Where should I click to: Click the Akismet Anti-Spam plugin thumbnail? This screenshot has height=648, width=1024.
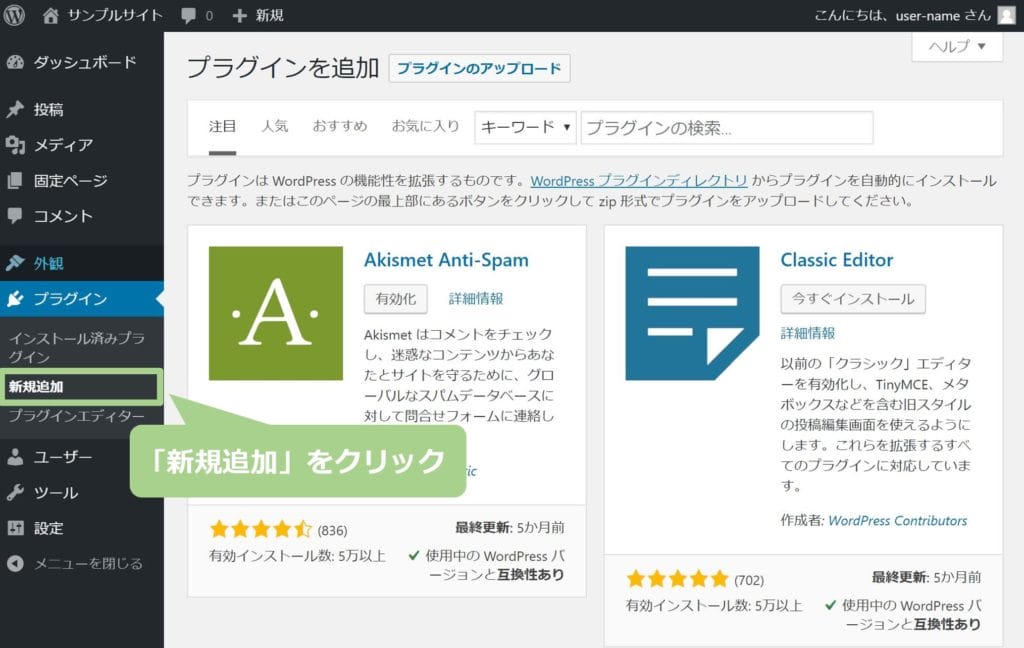(276, 313)
